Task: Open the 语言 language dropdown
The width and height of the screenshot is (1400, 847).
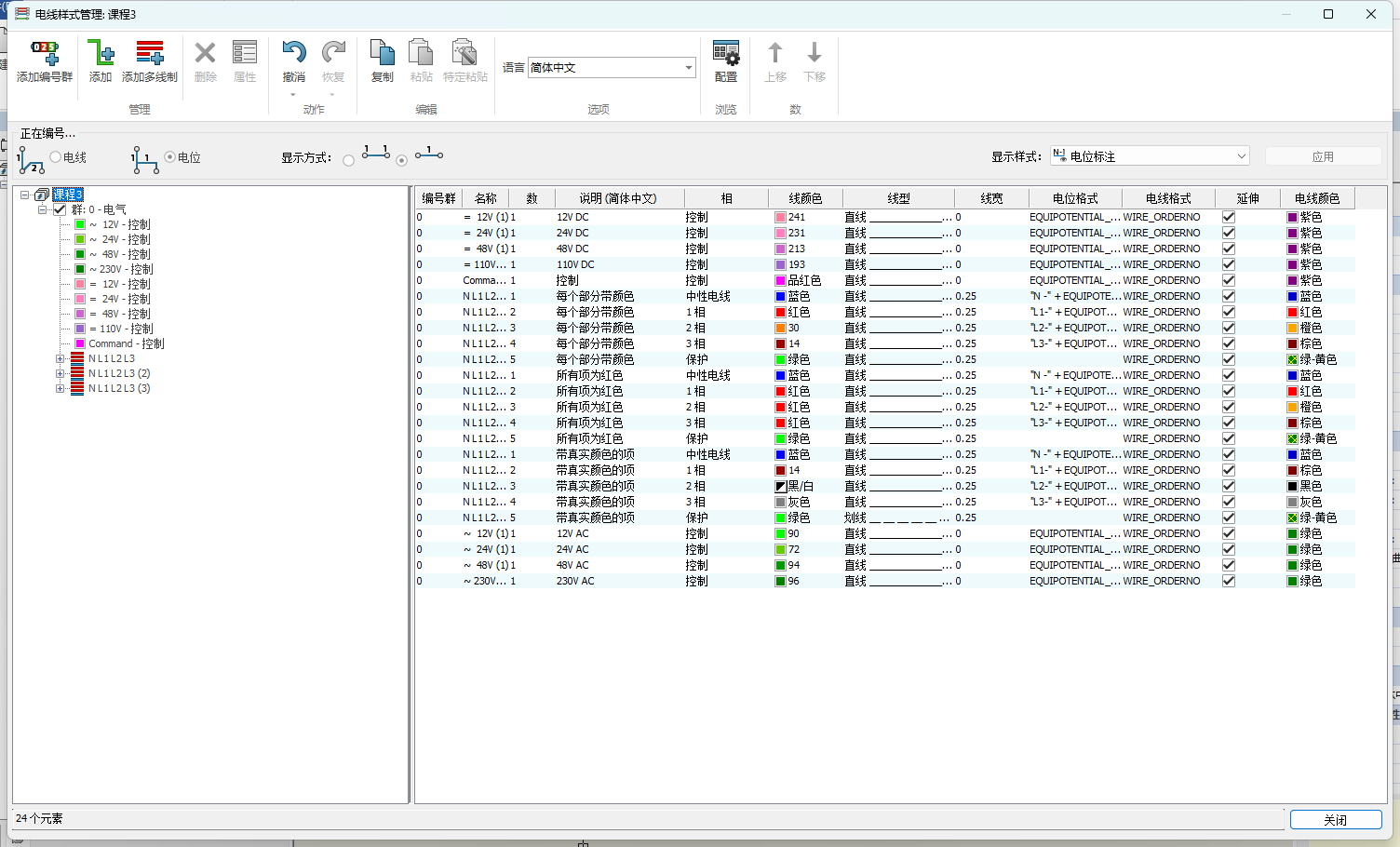Action: [688, 68]
